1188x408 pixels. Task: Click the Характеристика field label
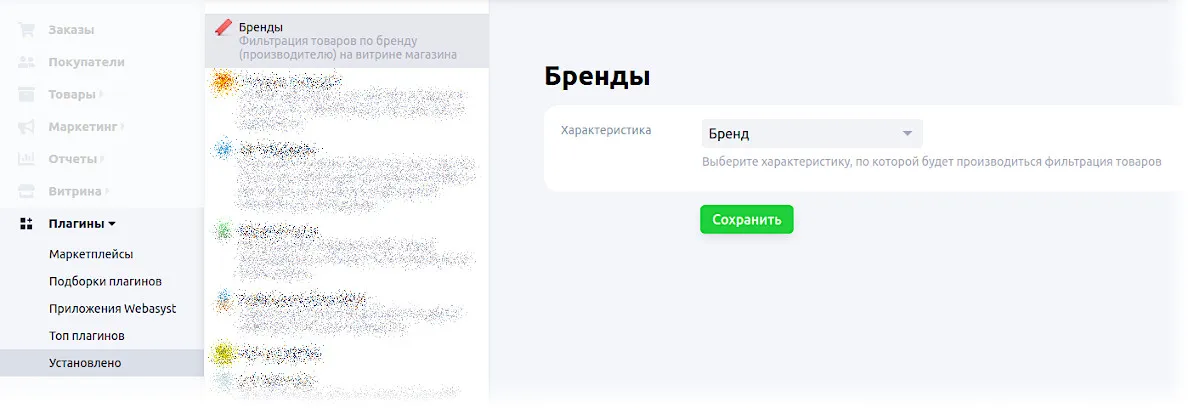606,130
